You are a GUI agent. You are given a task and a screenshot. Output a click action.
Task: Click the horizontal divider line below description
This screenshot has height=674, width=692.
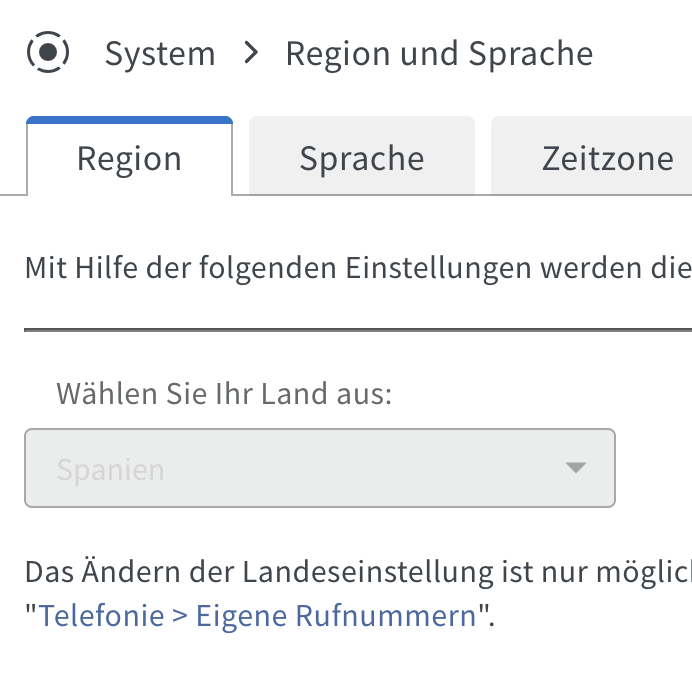click(x=358, y=330)
